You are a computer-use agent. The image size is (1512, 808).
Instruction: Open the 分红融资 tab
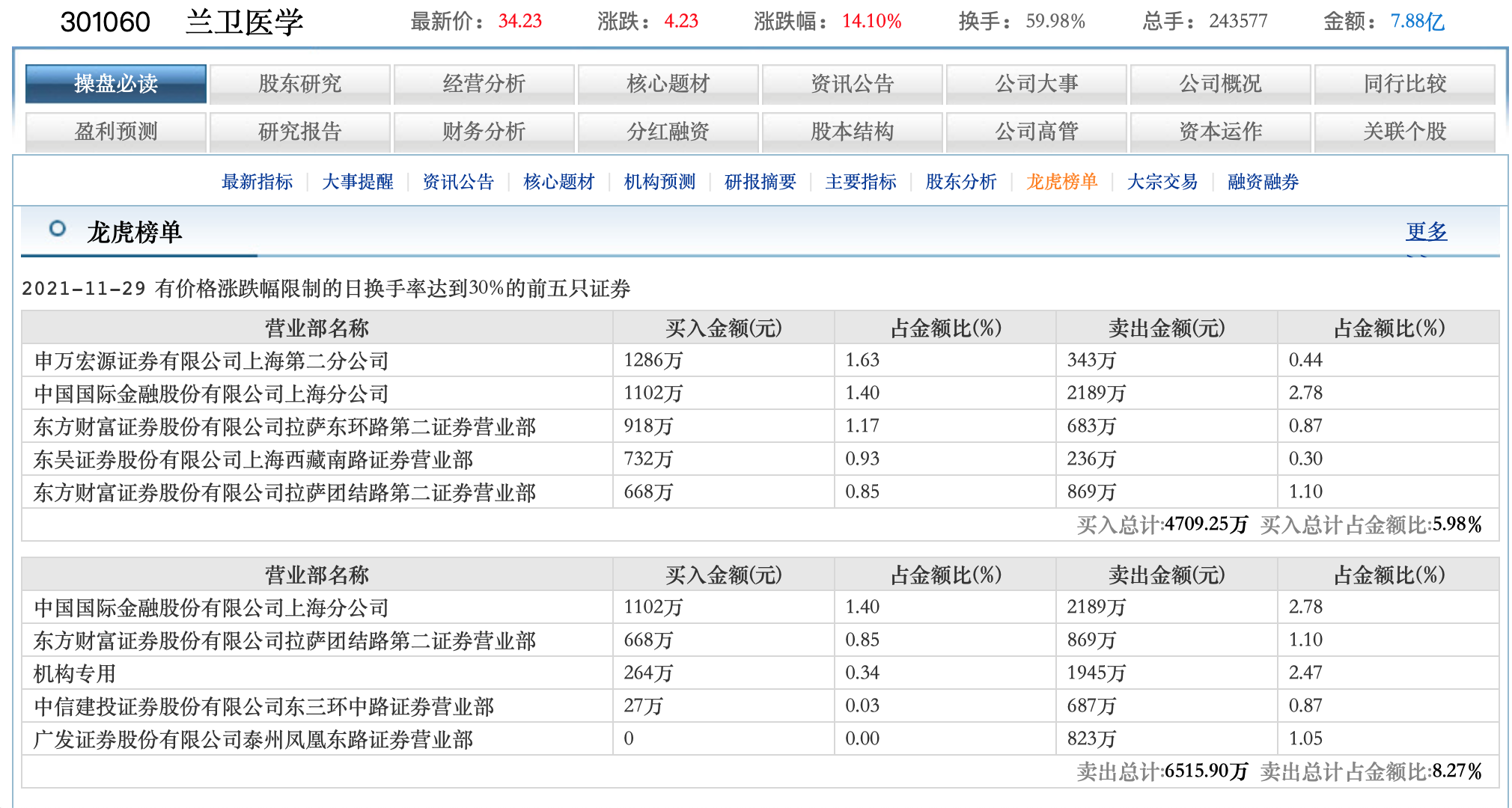(668, 132)
